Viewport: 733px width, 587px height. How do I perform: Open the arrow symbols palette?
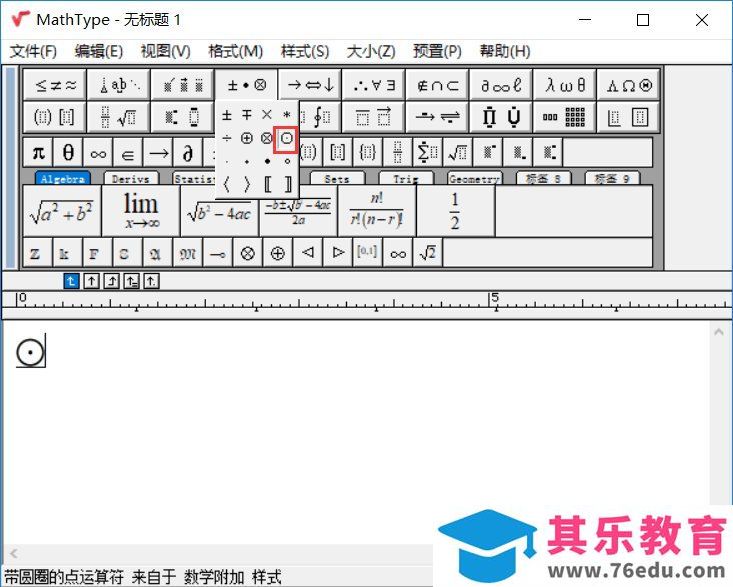coord(310,85)
